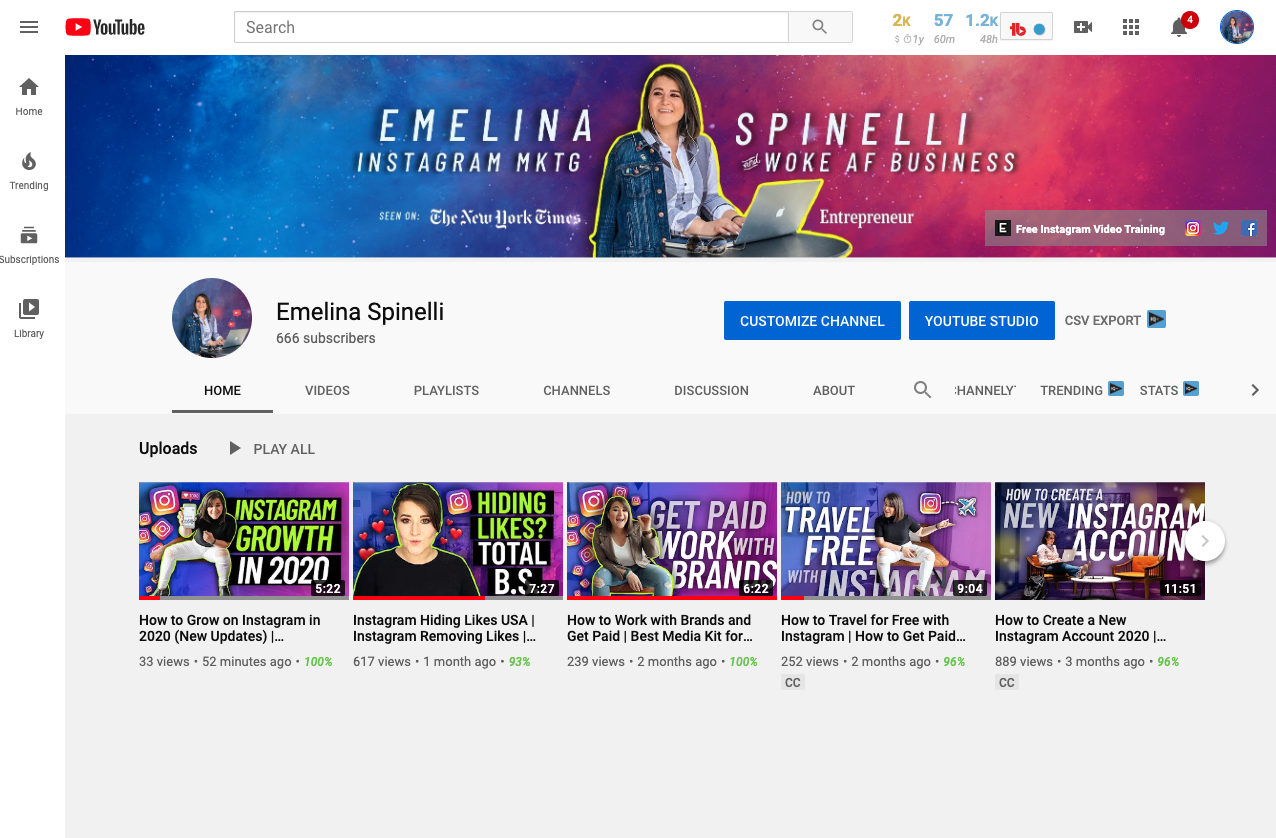The height and width of the screenshot is (838, 1276).
Task: Click the create video camera icon
Action: 1083,27
